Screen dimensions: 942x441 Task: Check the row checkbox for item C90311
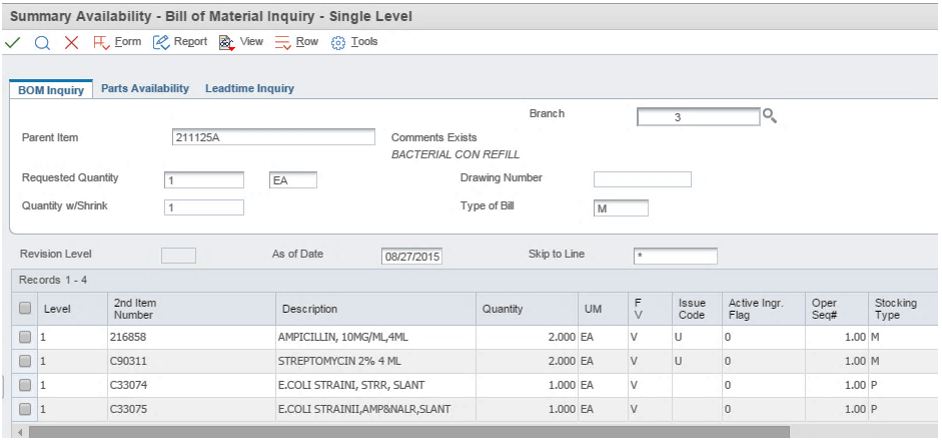(25, 362)
